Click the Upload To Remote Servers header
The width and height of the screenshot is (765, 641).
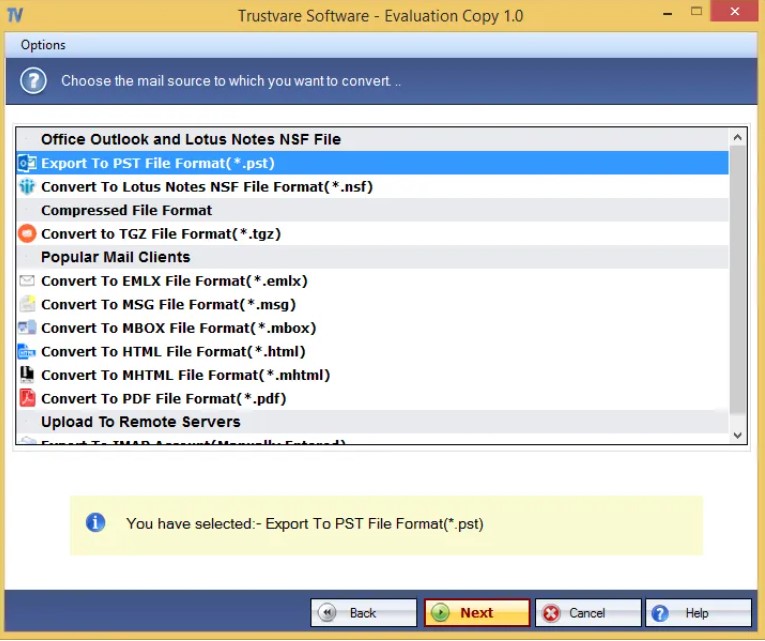point(372,421)
